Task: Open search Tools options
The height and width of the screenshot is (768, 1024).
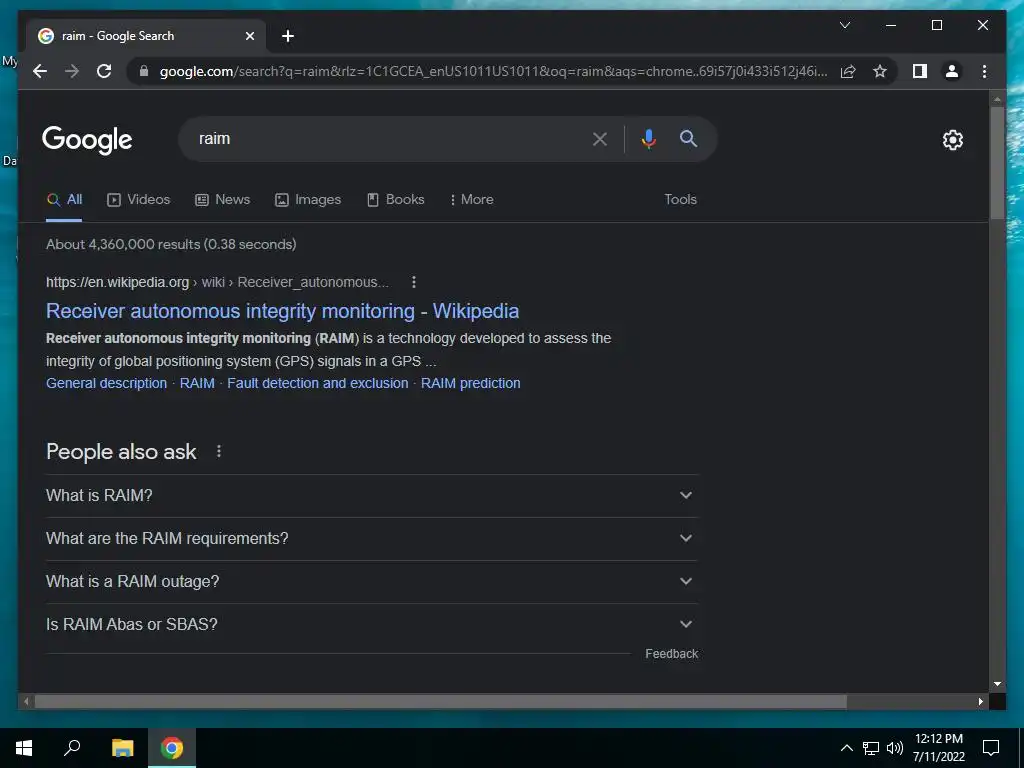Action: (x=680, y=200)
